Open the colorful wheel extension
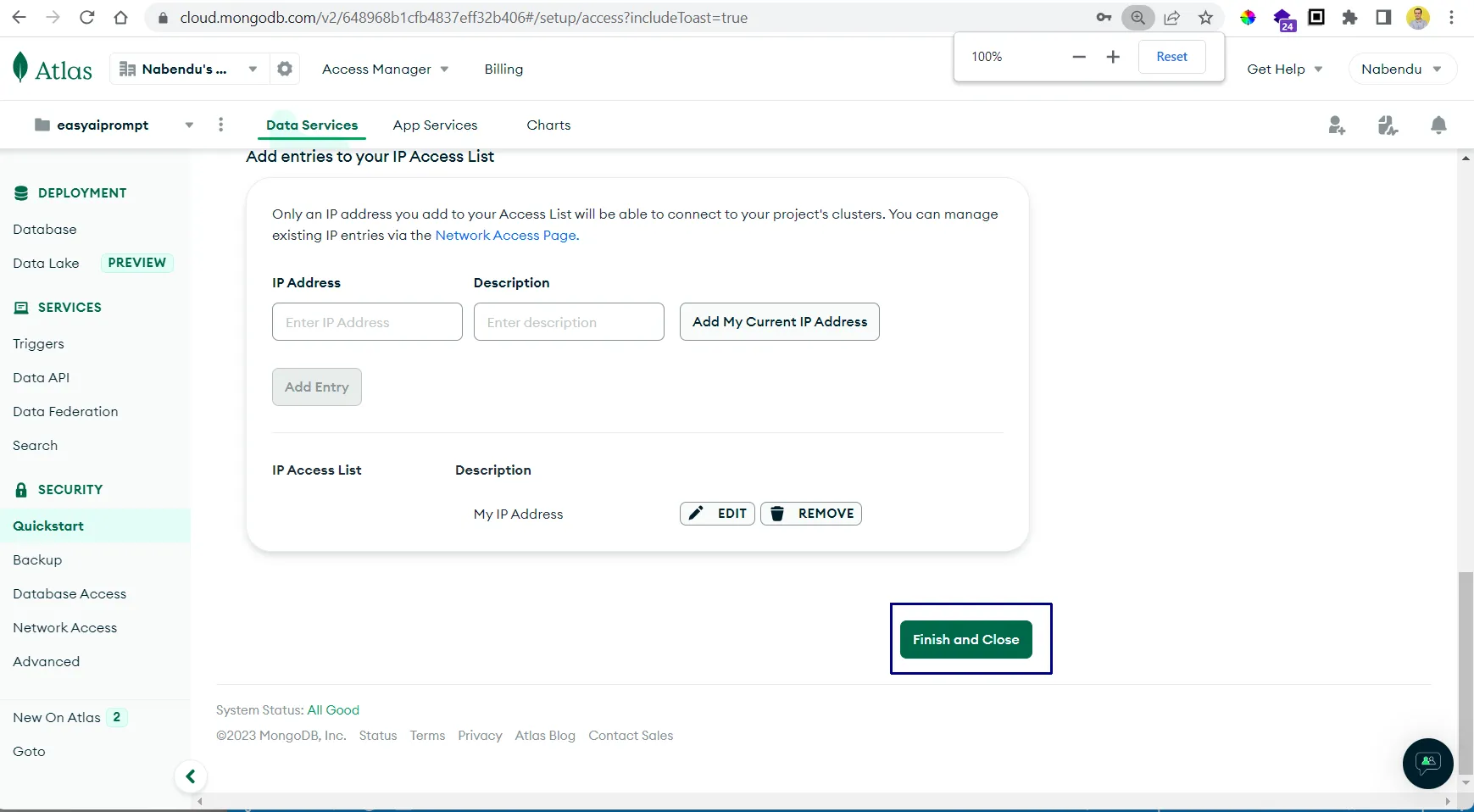This screenshot has width=1474, height=812. (x=1248, y=17)
